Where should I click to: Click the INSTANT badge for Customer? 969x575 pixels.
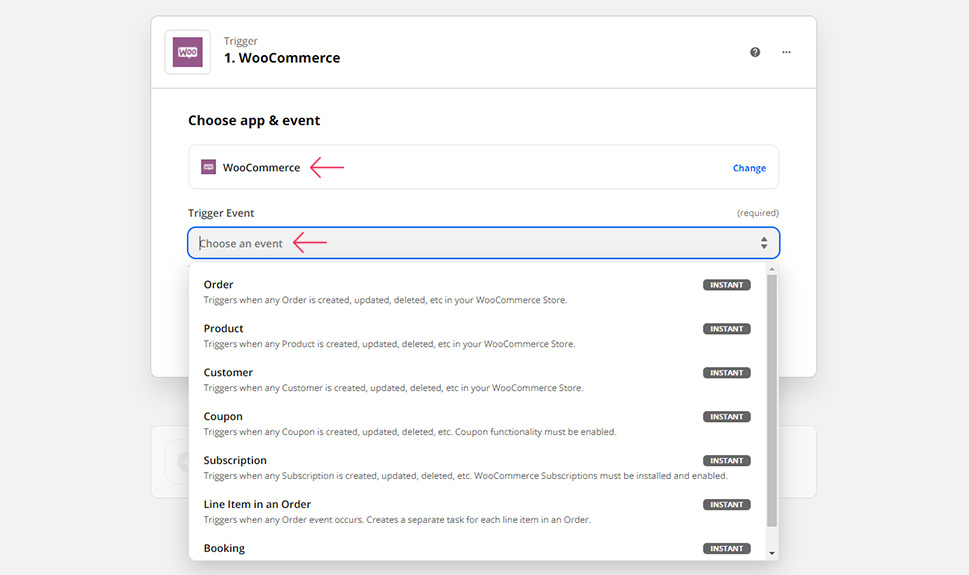click(x=727, y=373)
